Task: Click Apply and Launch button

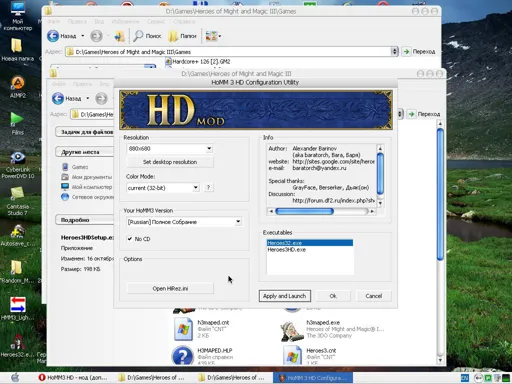Action: click(285, 296)
